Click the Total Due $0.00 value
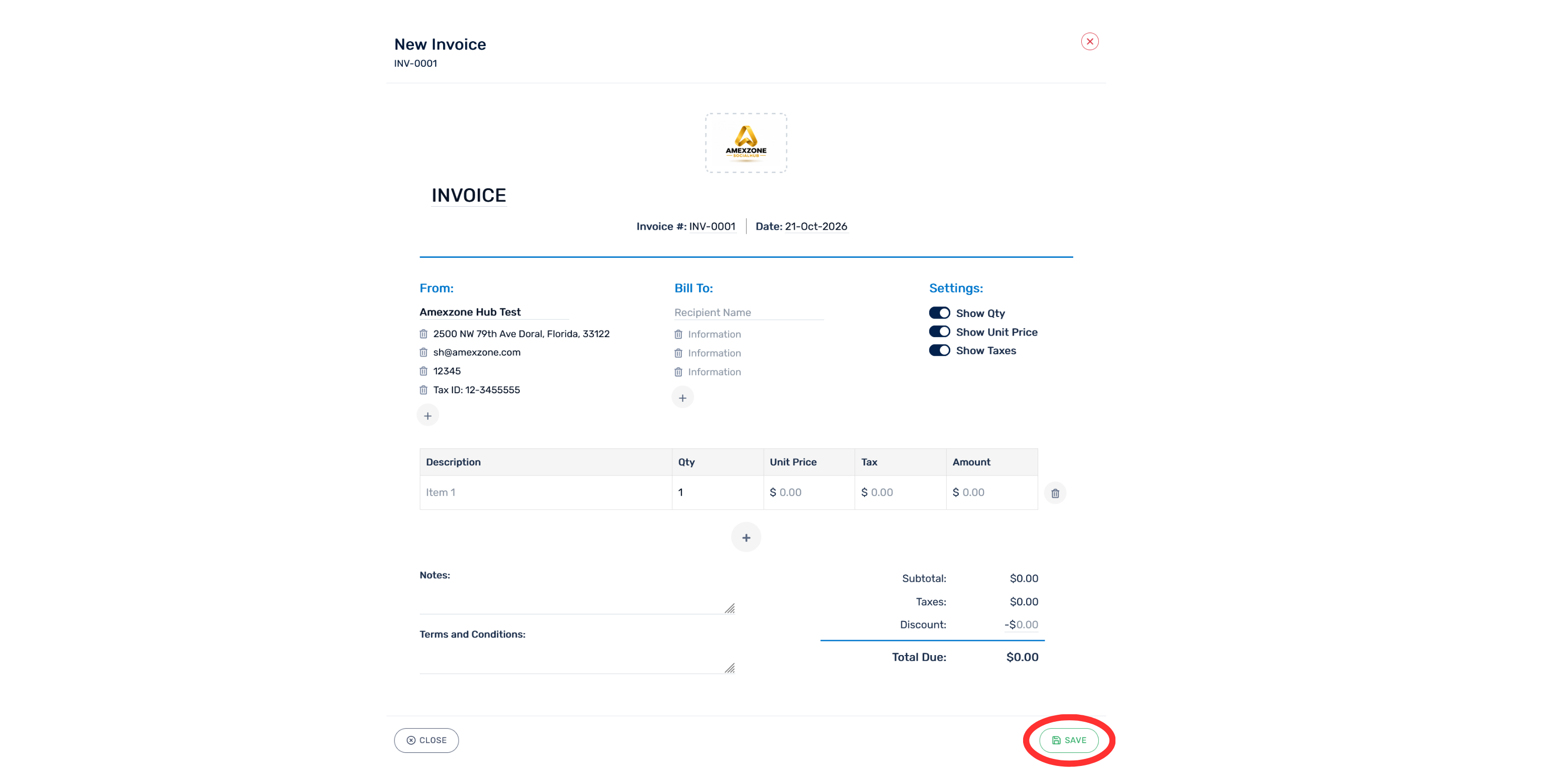 pyautogui.click(x=1022, y=658)
